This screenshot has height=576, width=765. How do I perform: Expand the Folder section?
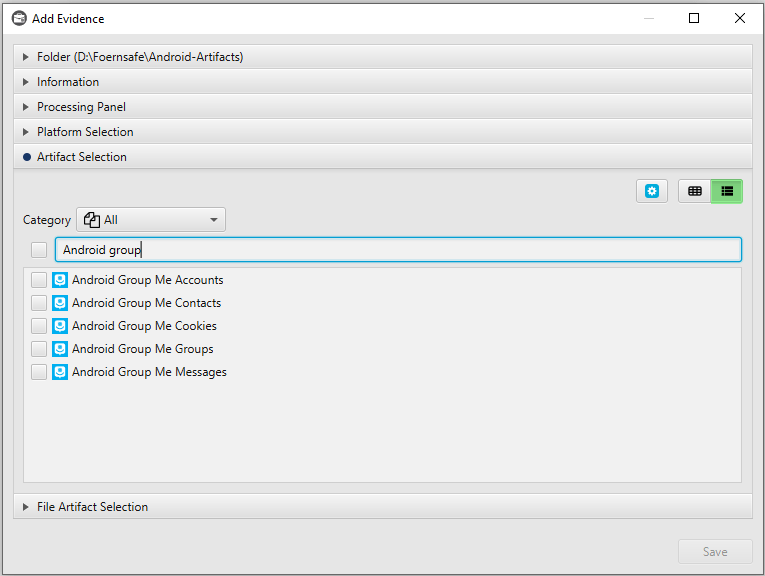click(383, 57)
